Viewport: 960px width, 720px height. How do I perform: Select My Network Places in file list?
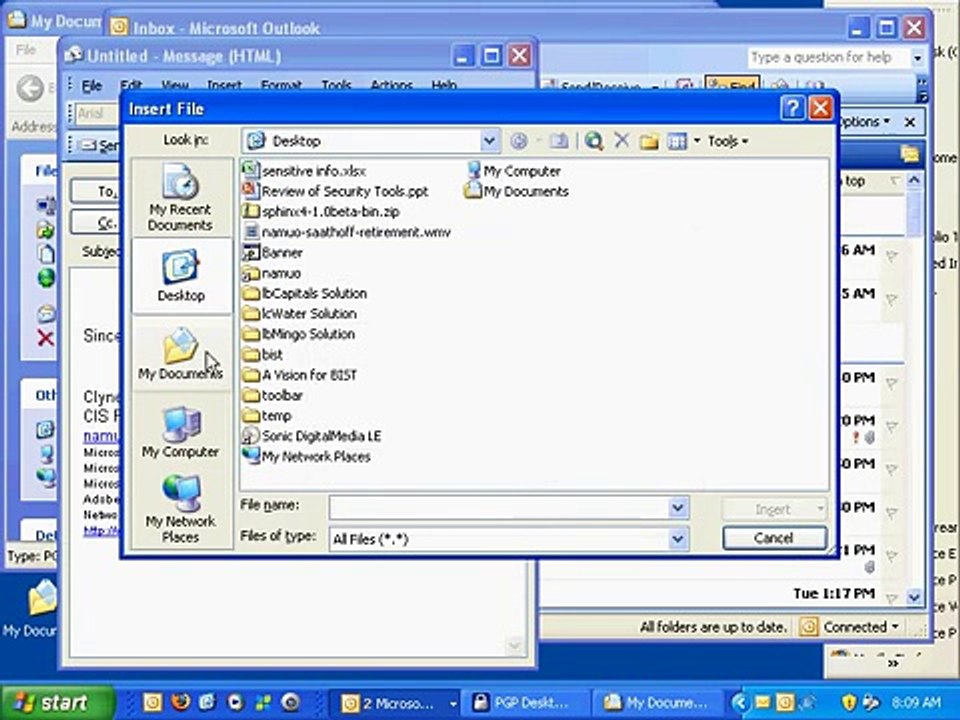click(x=306, y=457)
